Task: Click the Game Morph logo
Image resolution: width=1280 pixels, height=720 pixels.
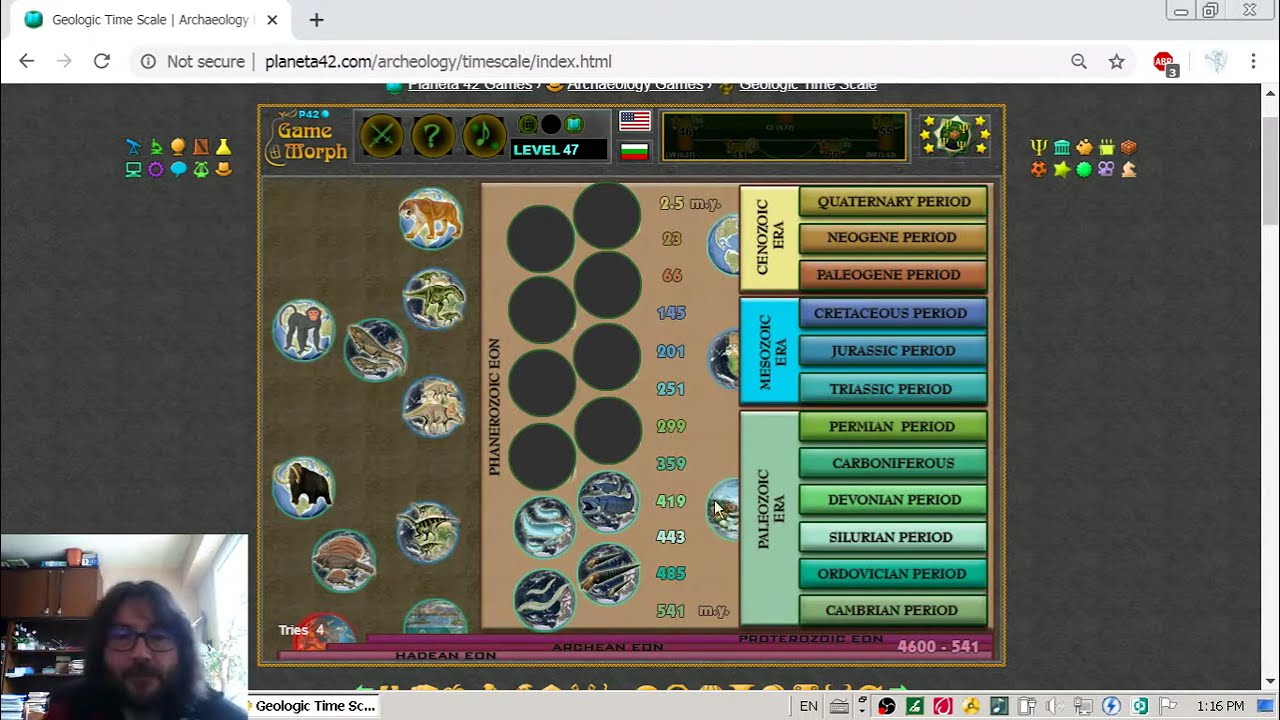Action: coord(307,137)
